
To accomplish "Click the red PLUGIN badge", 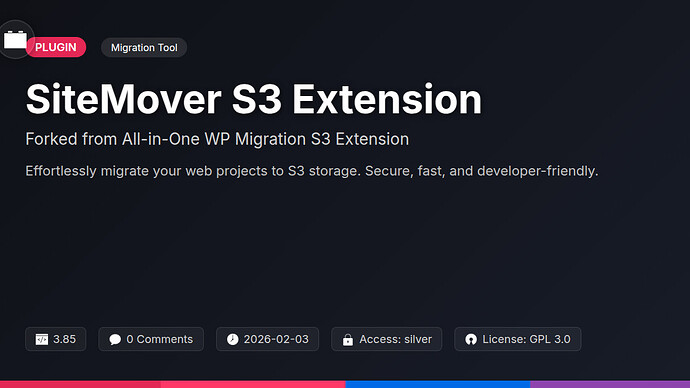I will (x=56, y=47).
